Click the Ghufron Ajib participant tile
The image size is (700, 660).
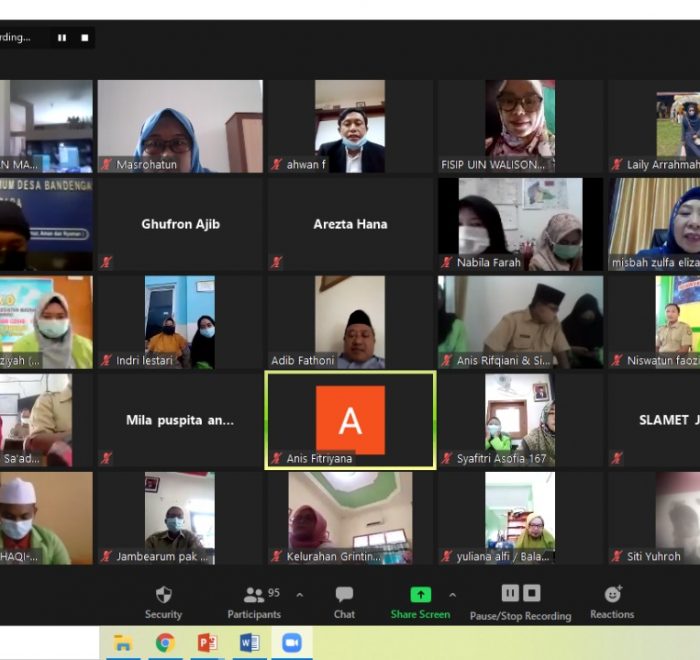(180, 224)
